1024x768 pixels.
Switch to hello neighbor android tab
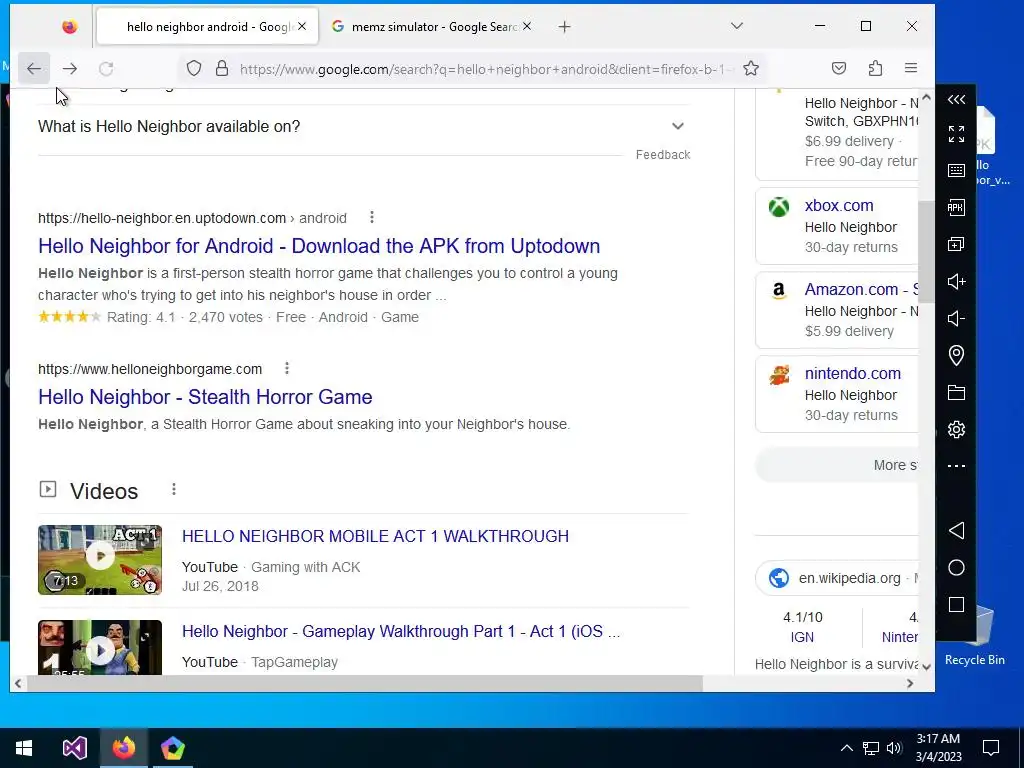(x=207, y=27)
